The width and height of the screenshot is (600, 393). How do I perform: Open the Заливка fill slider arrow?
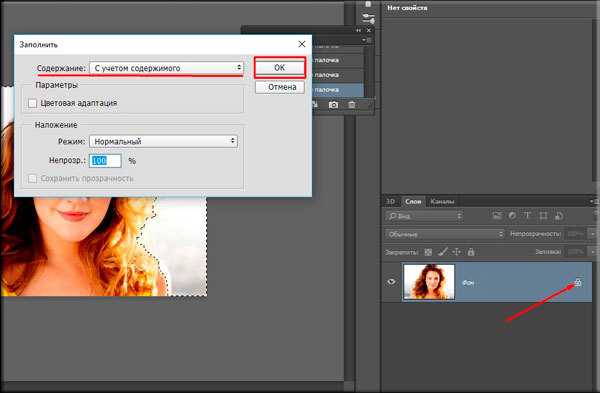[592, 252]
